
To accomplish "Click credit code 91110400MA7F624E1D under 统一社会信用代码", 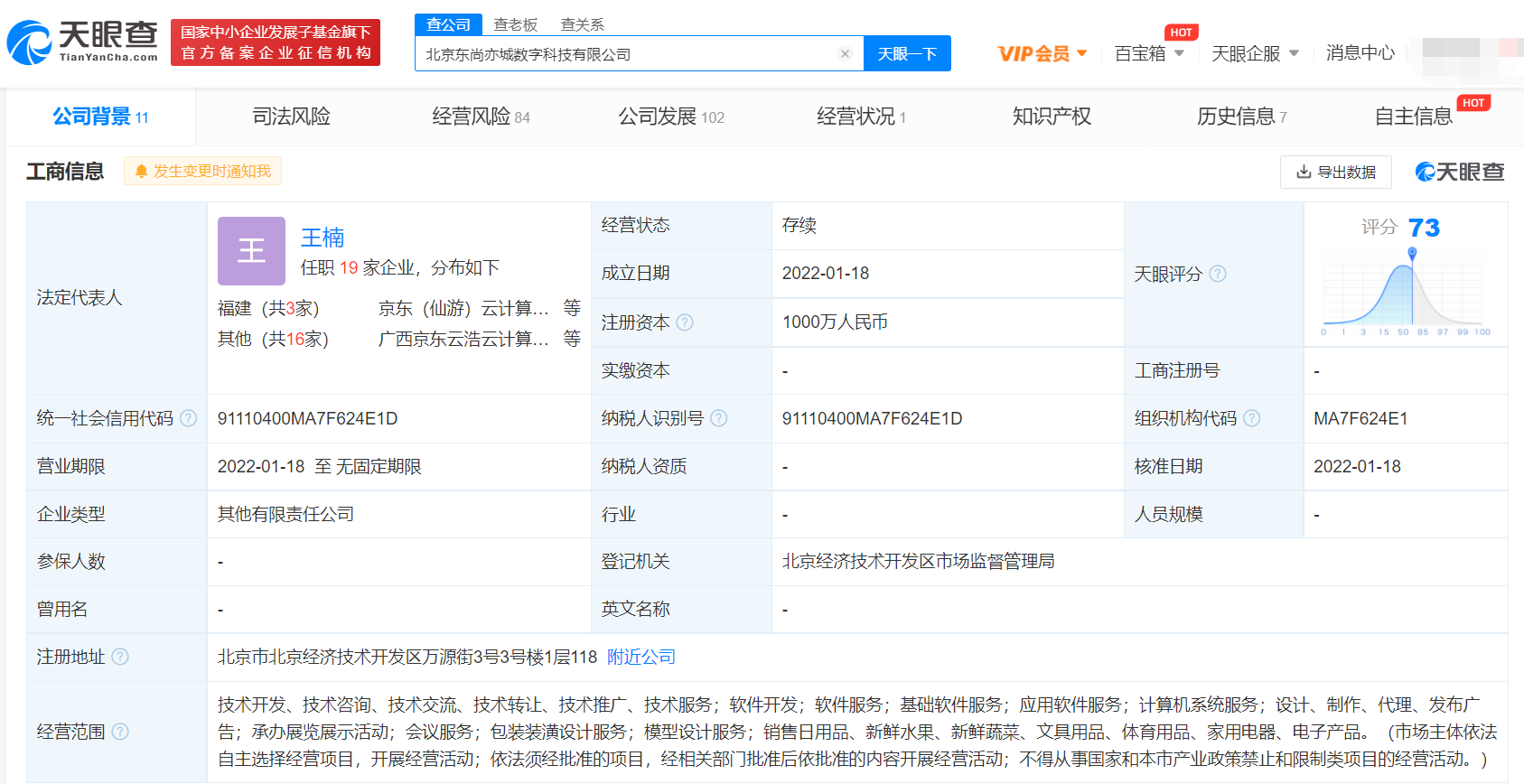I will coord(307,418).
